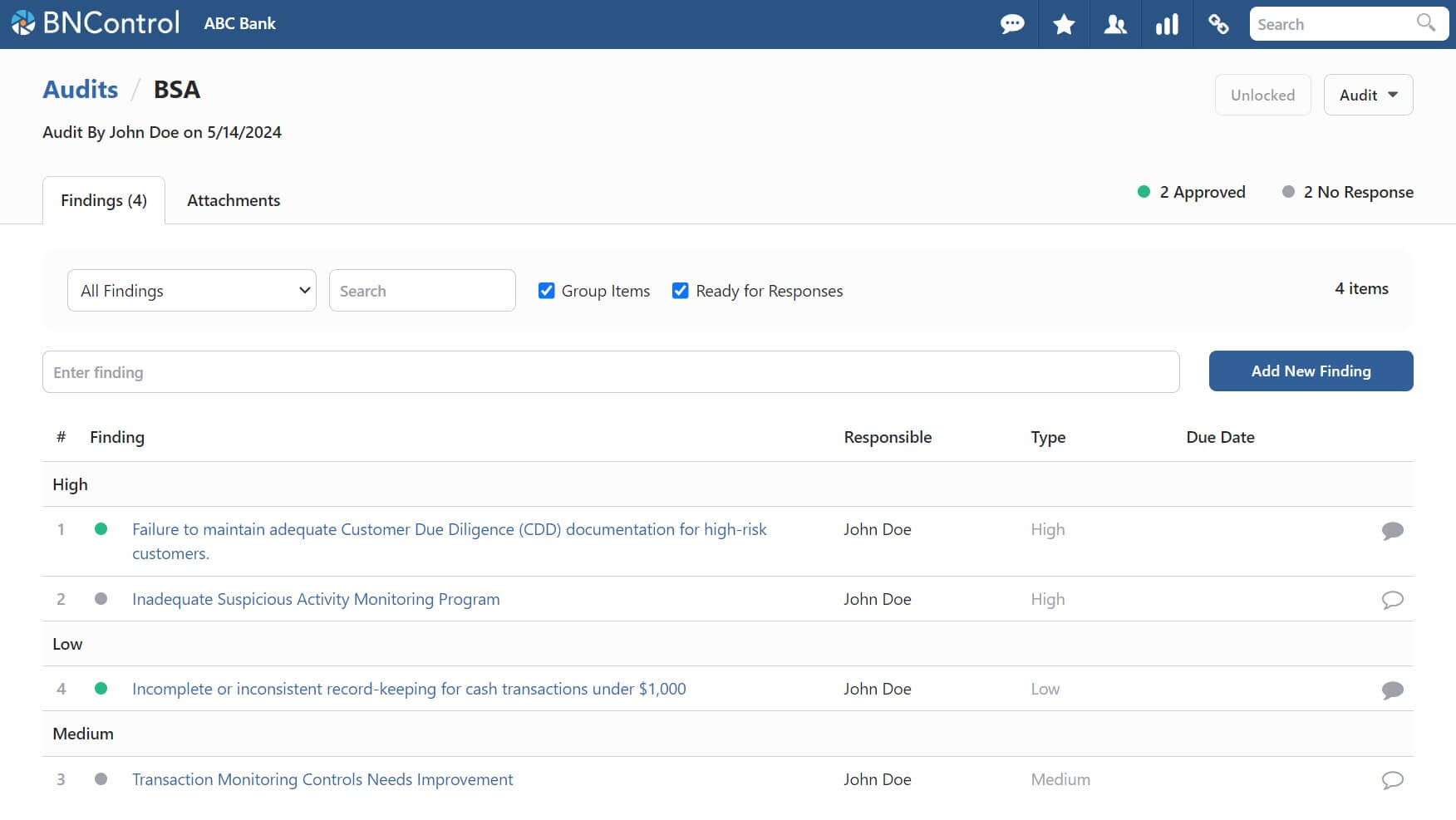Switch to the Attachments tab

(234, 201)
